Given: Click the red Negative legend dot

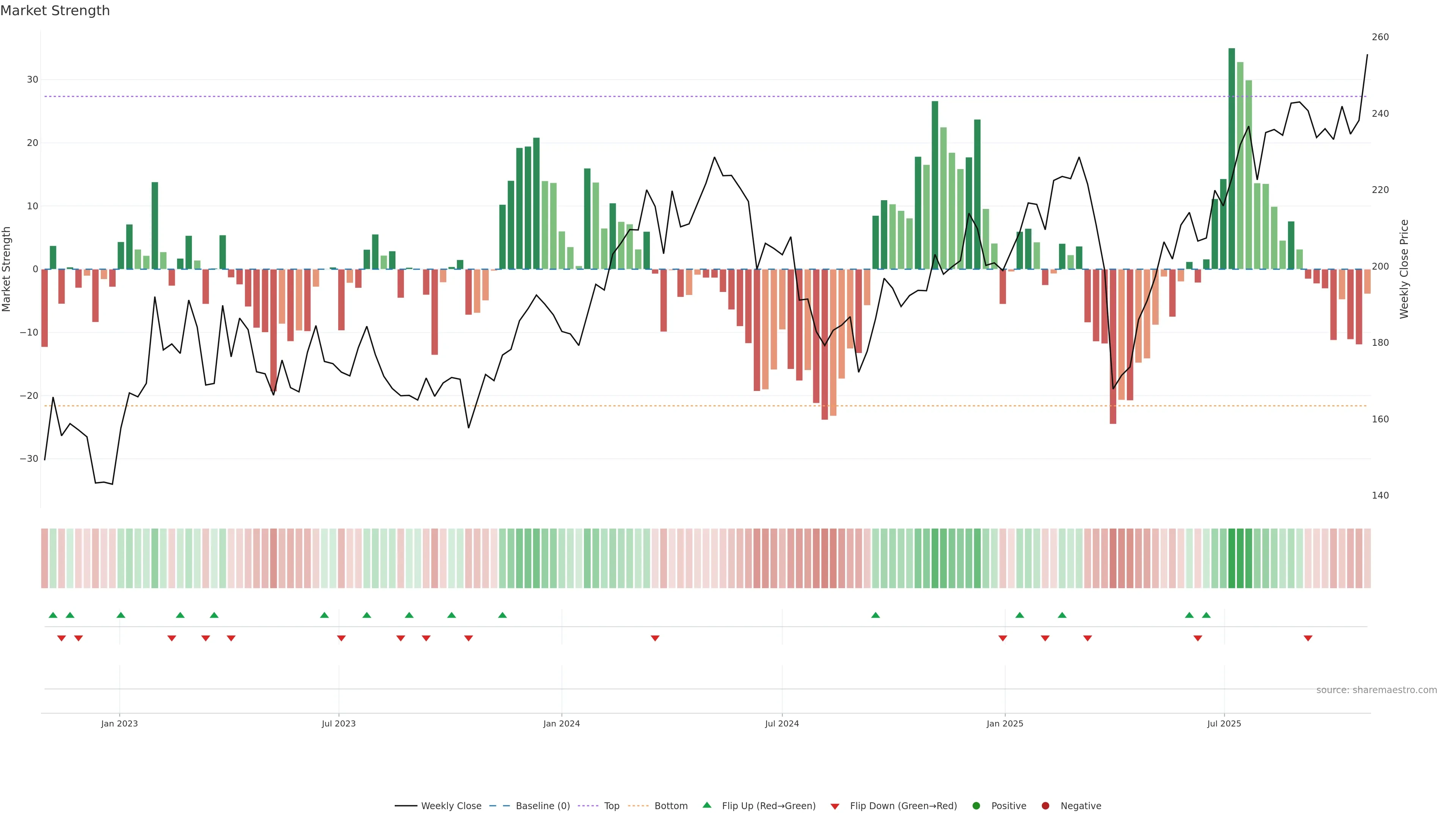Looking at the screenshot, I should click(x=1045, y=806).
